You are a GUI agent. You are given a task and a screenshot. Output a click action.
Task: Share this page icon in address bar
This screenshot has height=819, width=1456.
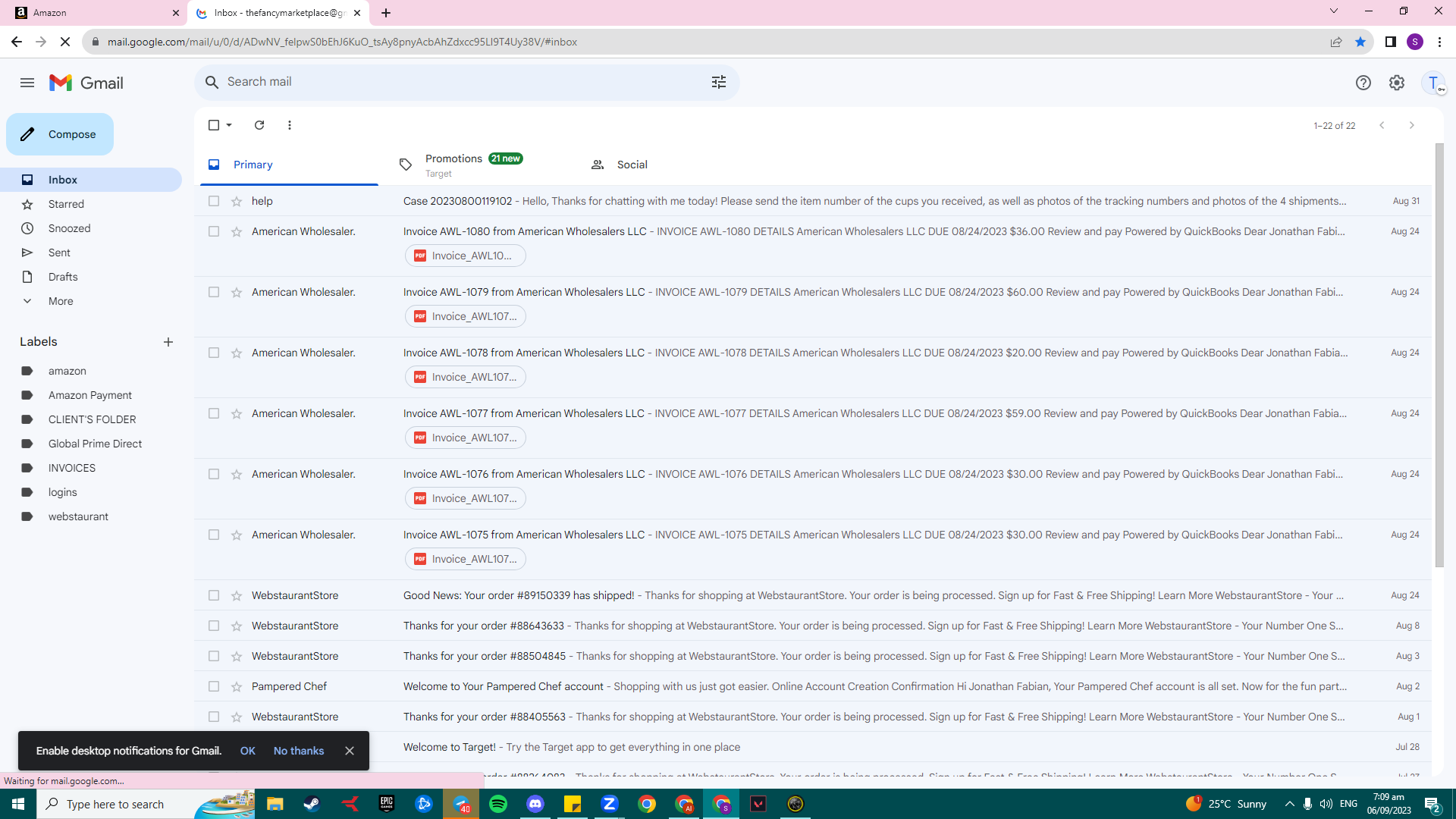1336,42
